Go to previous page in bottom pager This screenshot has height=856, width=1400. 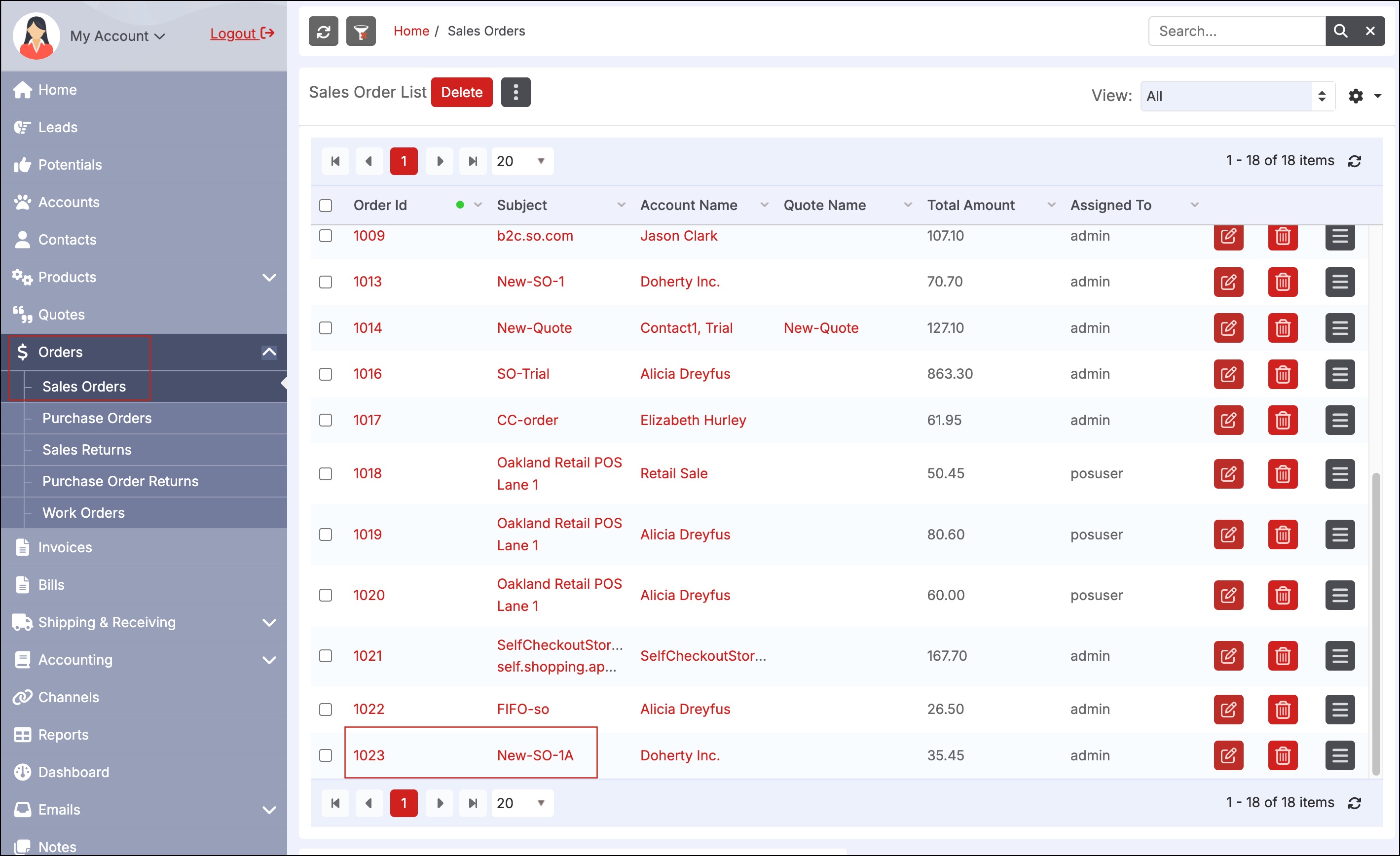click(x=369, y=803)
